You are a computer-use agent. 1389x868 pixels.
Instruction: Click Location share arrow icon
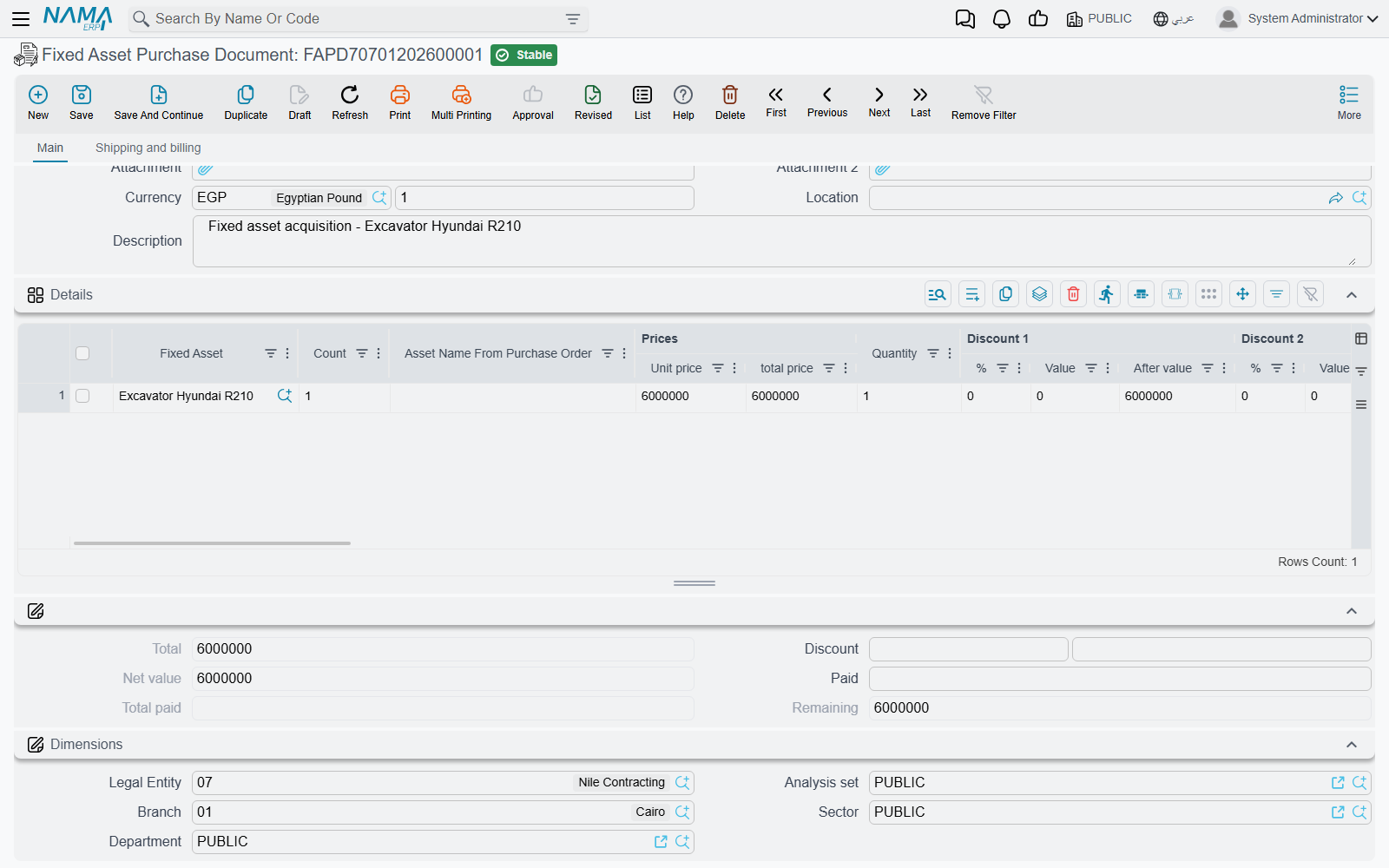[1336, 198]
